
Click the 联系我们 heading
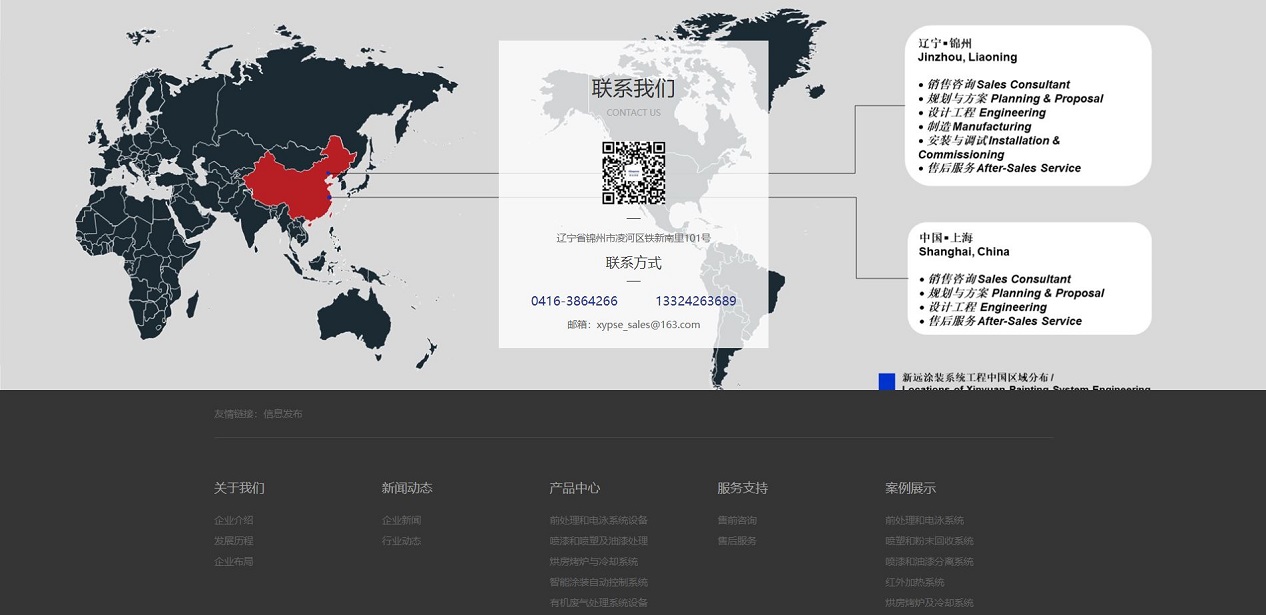point(633,88)
